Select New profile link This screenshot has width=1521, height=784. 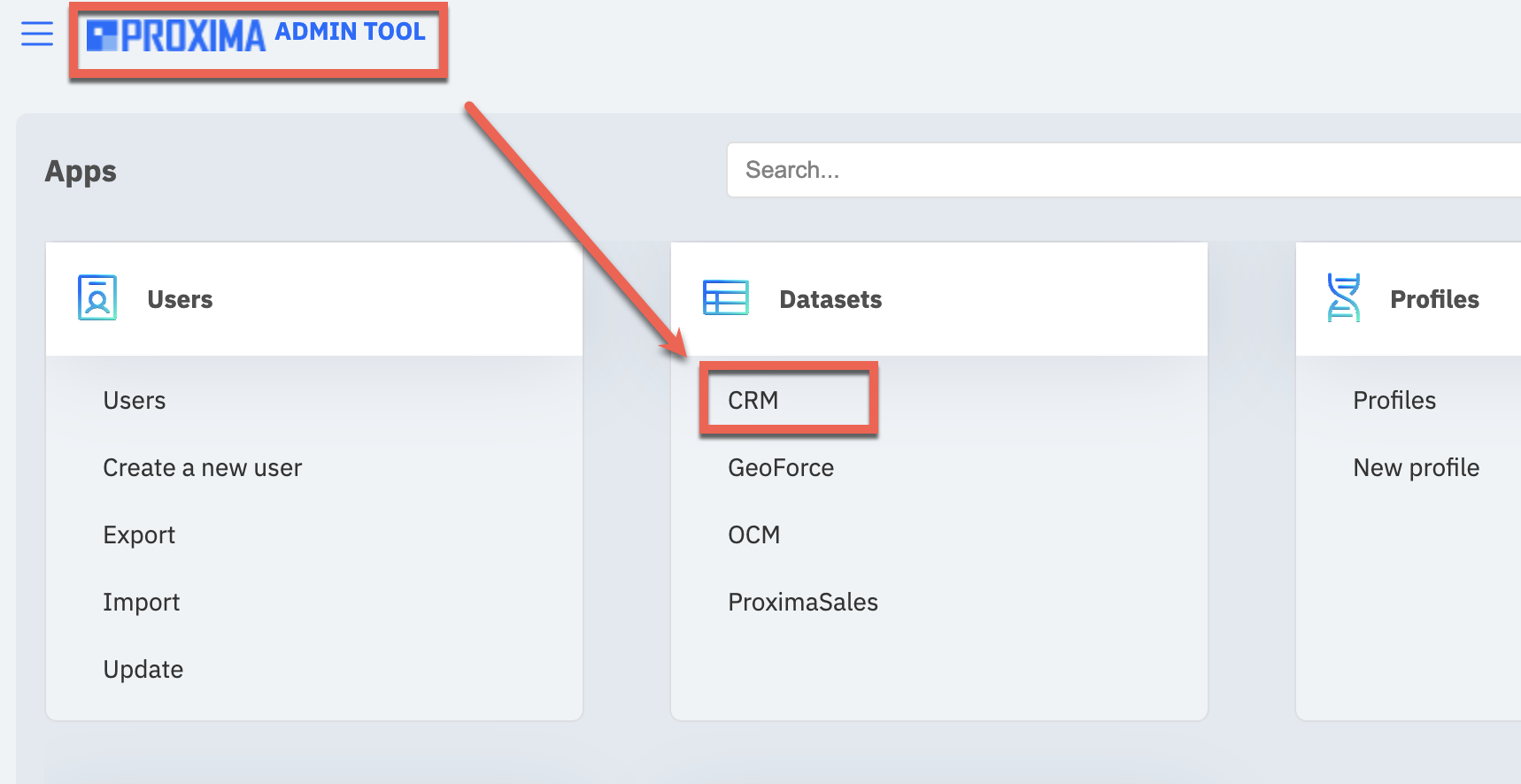click(x=1417, y=468)
